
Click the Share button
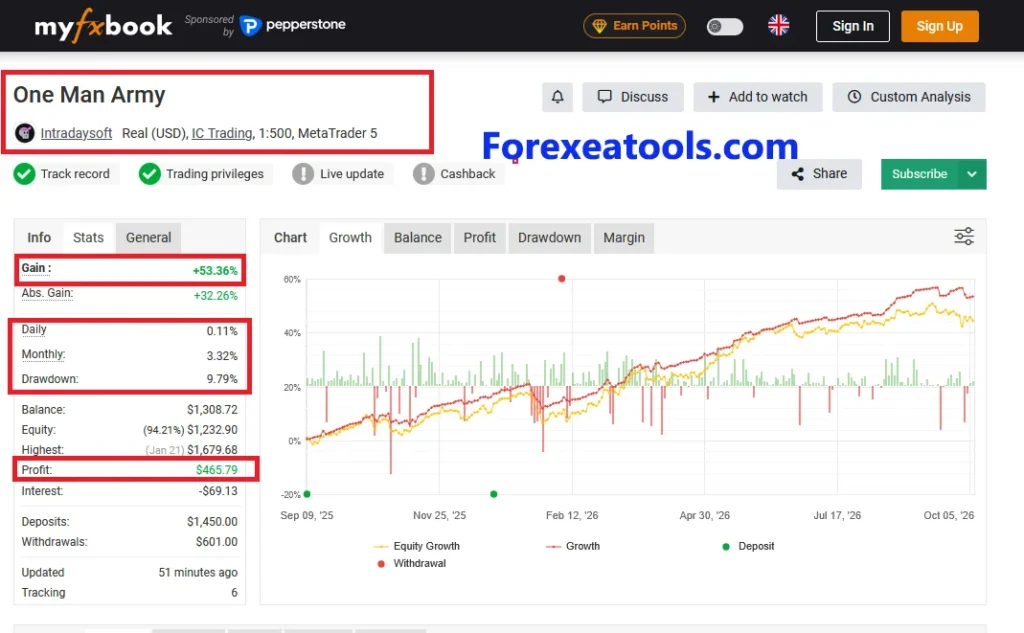pos(819,174)
